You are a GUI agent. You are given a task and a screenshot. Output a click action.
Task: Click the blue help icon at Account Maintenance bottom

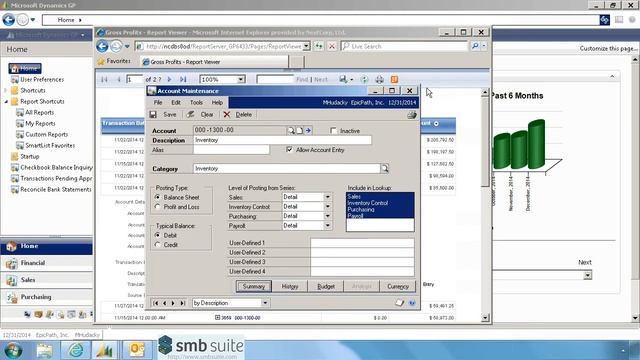pos(412,303)
